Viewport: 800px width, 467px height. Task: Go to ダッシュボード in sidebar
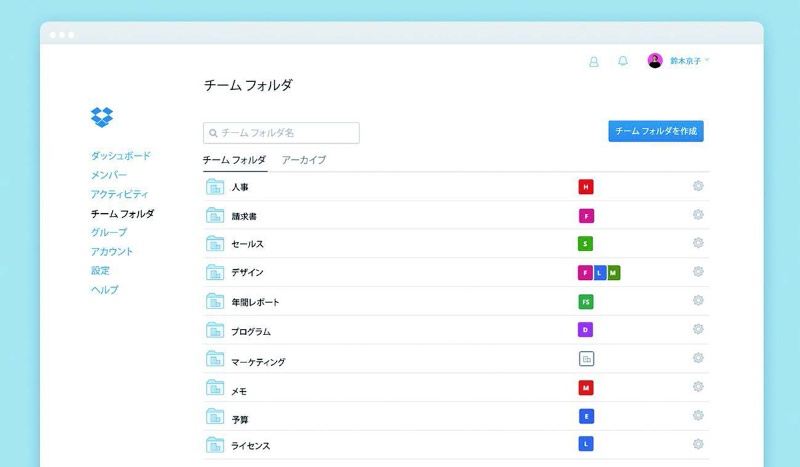point(120,156)
